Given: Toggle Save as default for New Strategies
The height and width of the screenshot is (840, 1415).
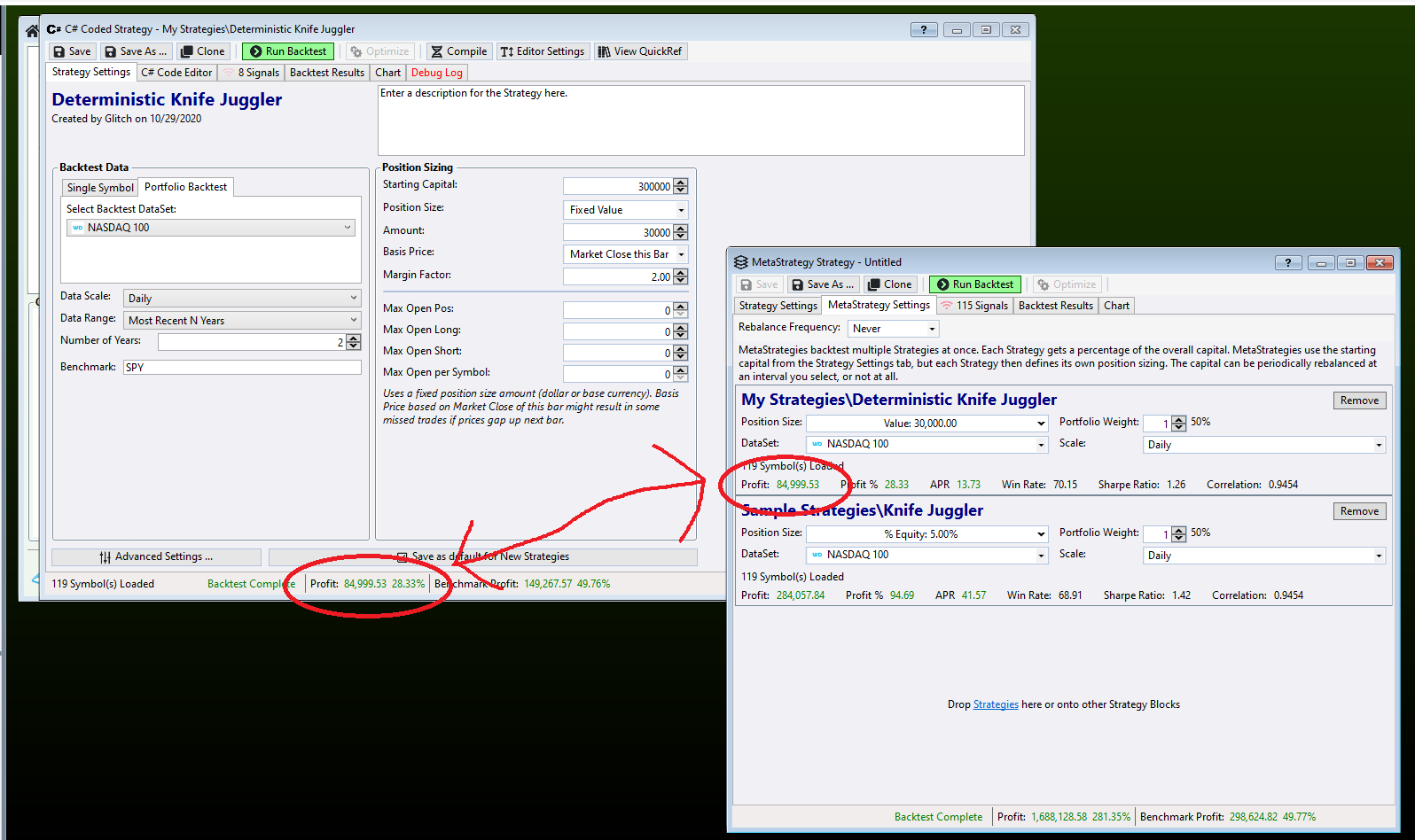Looking at the screenshot, I should 403,557.
